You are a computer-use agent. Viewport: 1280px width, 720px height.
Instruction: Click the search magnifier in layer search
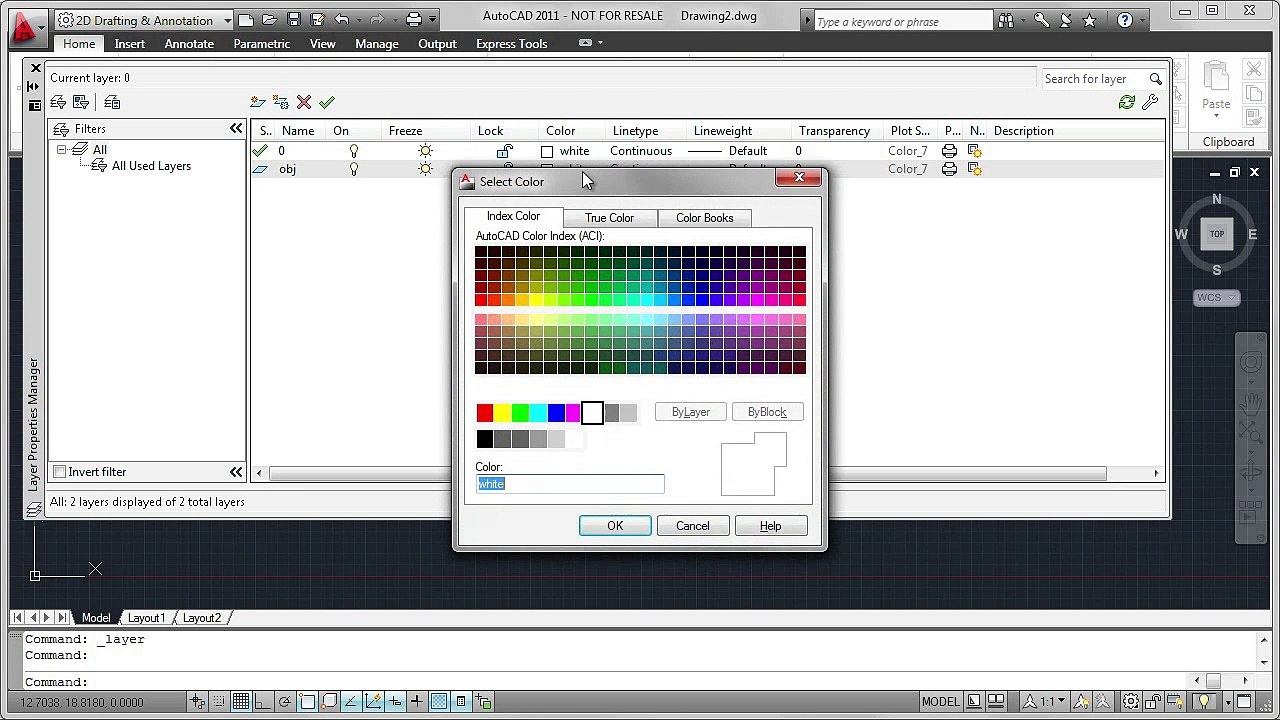click(1155, 79)
